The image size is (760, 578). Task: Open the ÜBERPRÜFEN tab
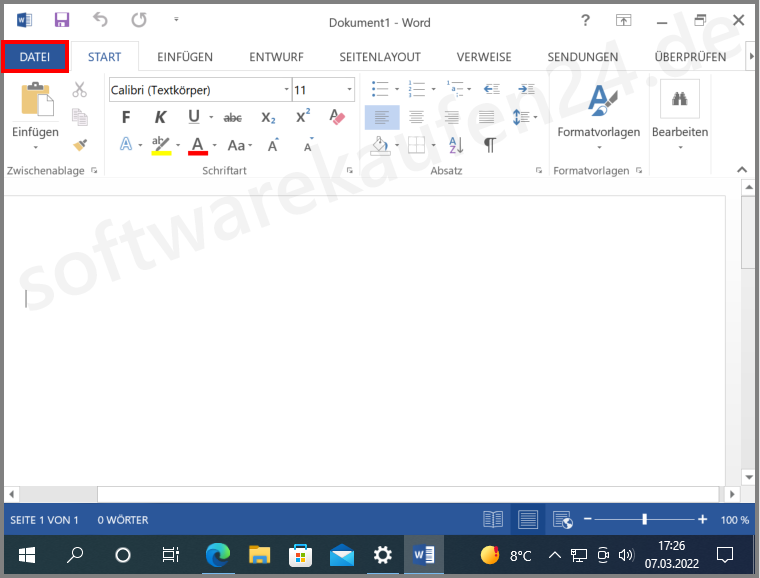[x=690, y=57]
